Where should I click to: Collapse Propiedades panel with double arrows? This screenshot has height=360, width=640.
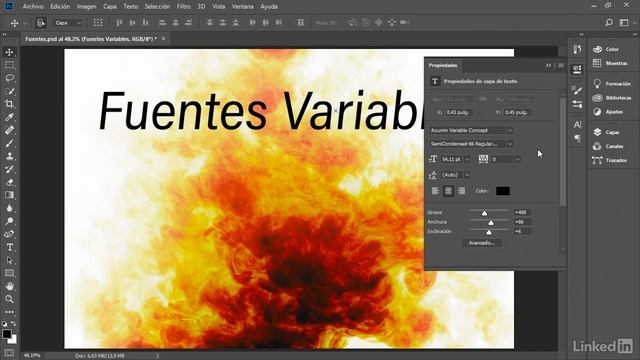pyautogui.click(x=549, y=65)
